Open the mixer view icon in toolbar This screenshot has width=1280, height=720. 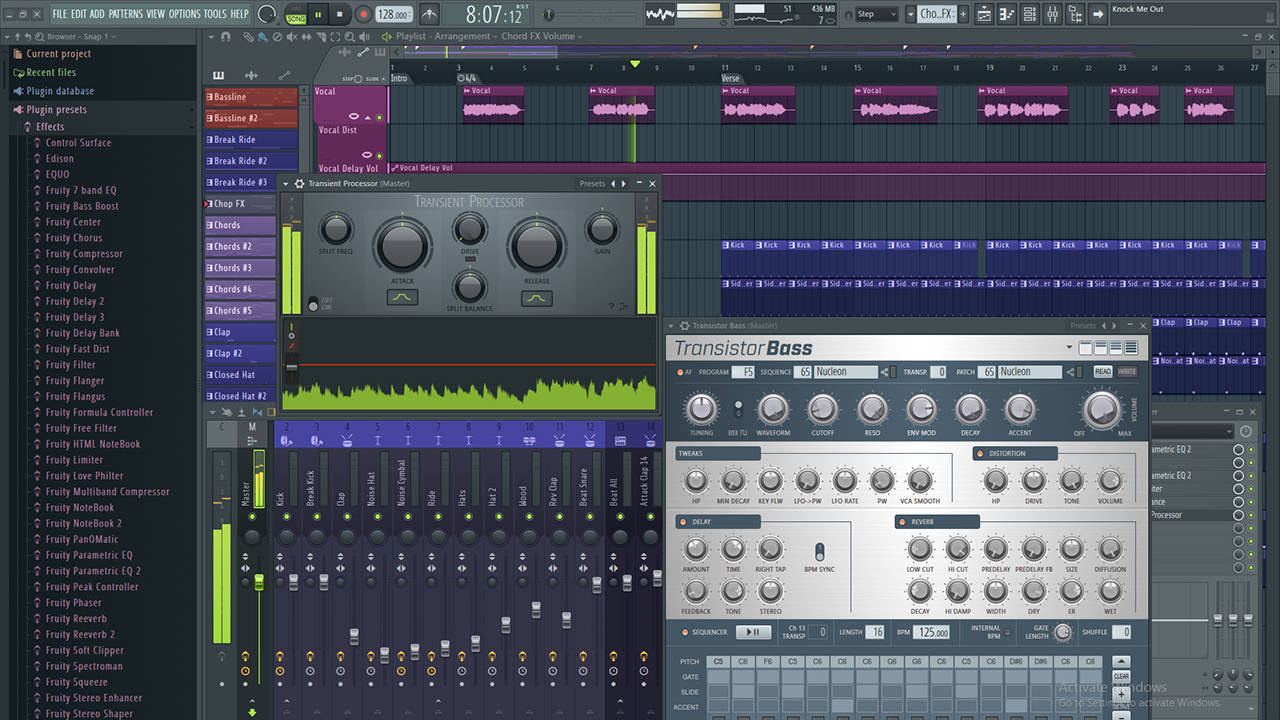pyautogui.click(x=1052, y=14)
